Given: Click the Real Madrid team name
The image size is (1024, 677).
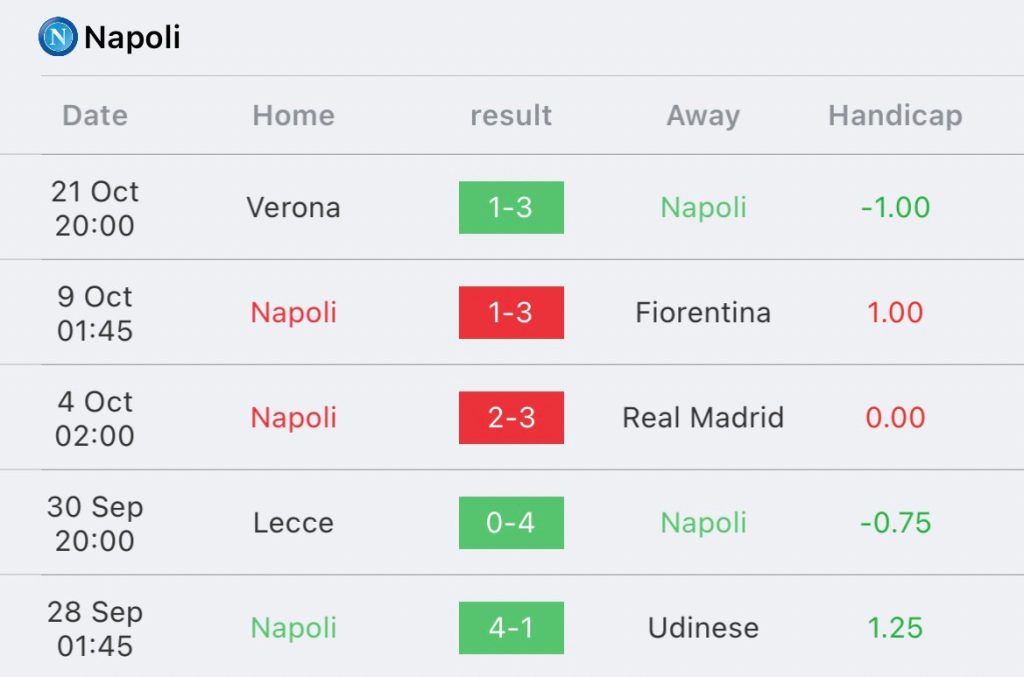Looking at the screenshot, I should coord(703,418).
